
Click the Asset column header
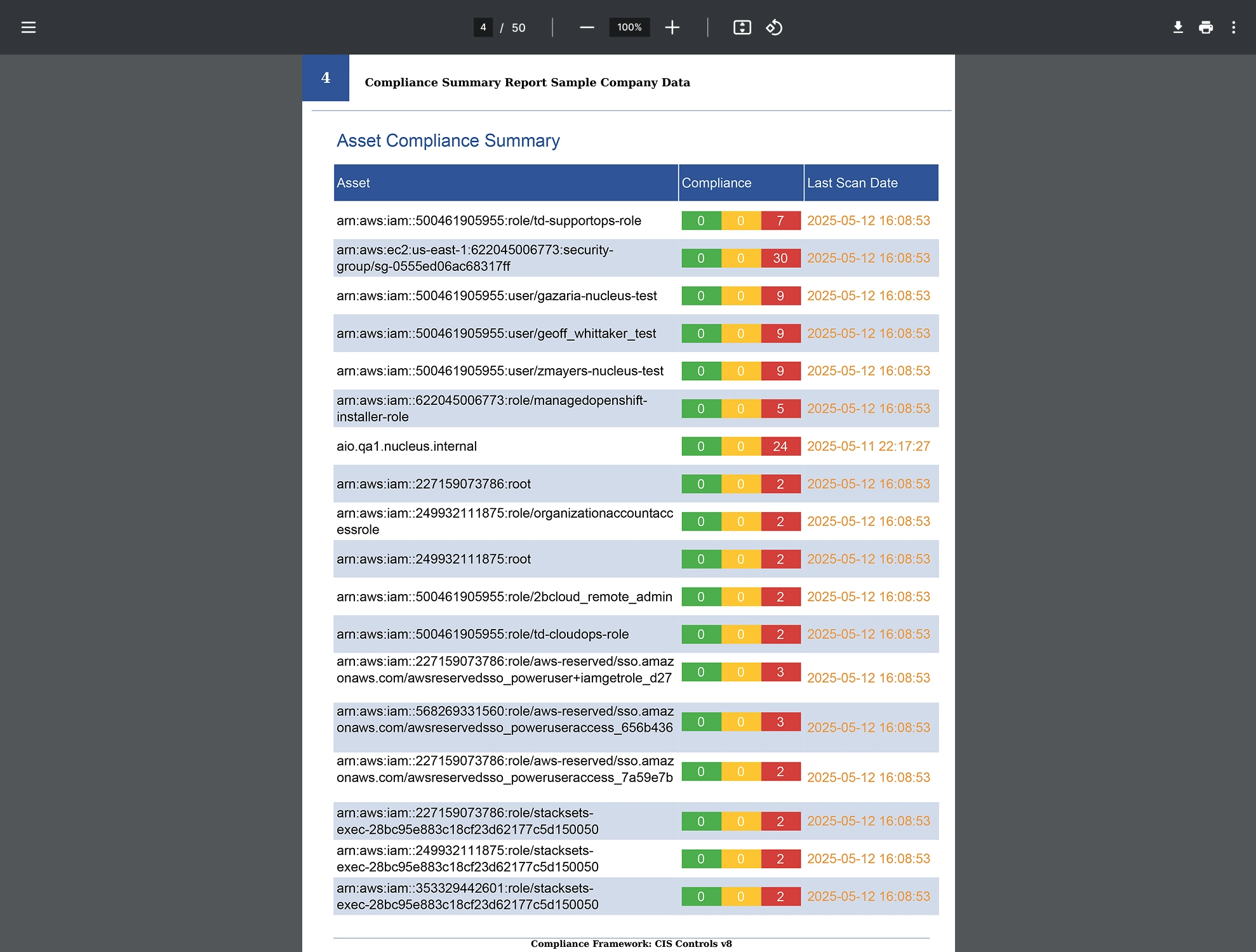(x=353, y=183)
